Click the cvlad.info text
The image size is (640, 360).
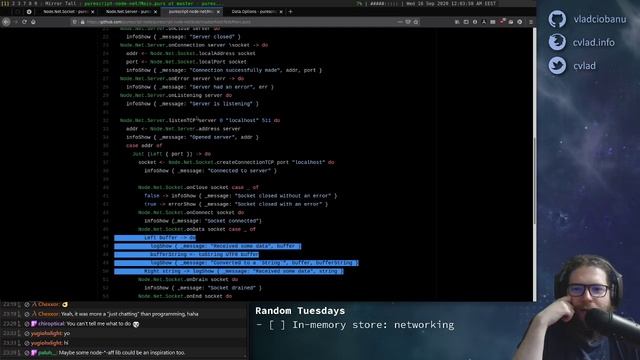(x=593, y=42)
